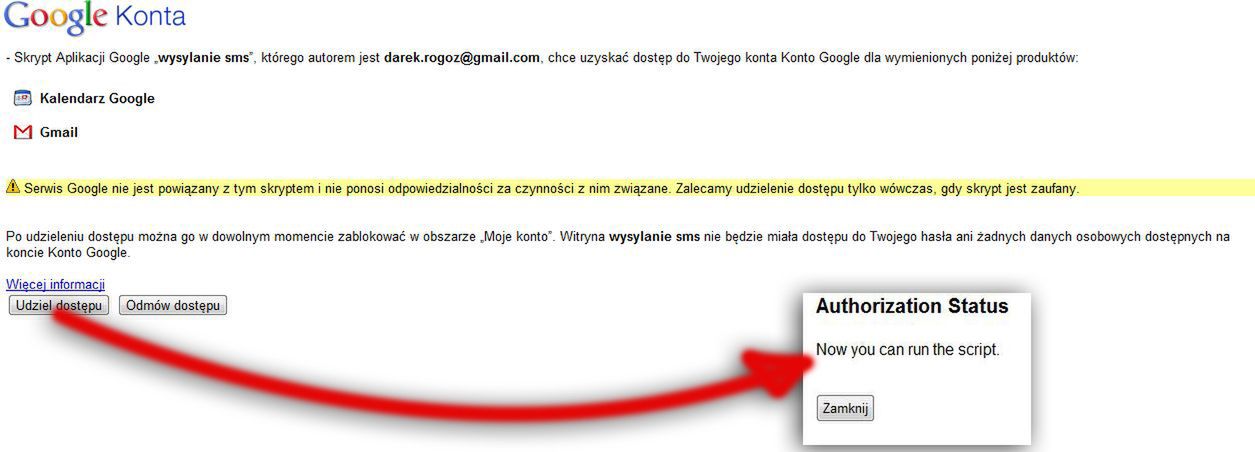Click the Kalendarz Google product label
The height and width of the screenshot is (452, 1255).
click(x=97, y=98)
